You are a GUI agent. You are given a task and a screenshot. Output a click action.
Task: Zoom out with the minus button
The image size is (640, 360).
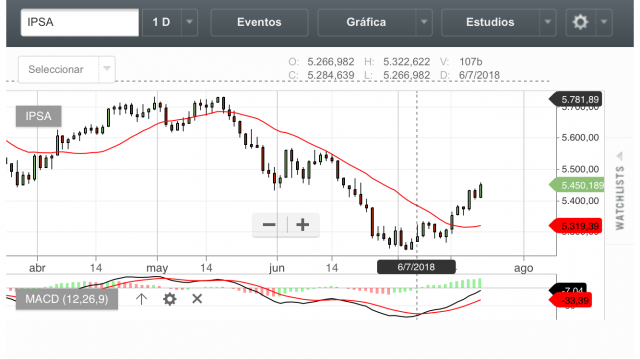[x=269, y=224]
